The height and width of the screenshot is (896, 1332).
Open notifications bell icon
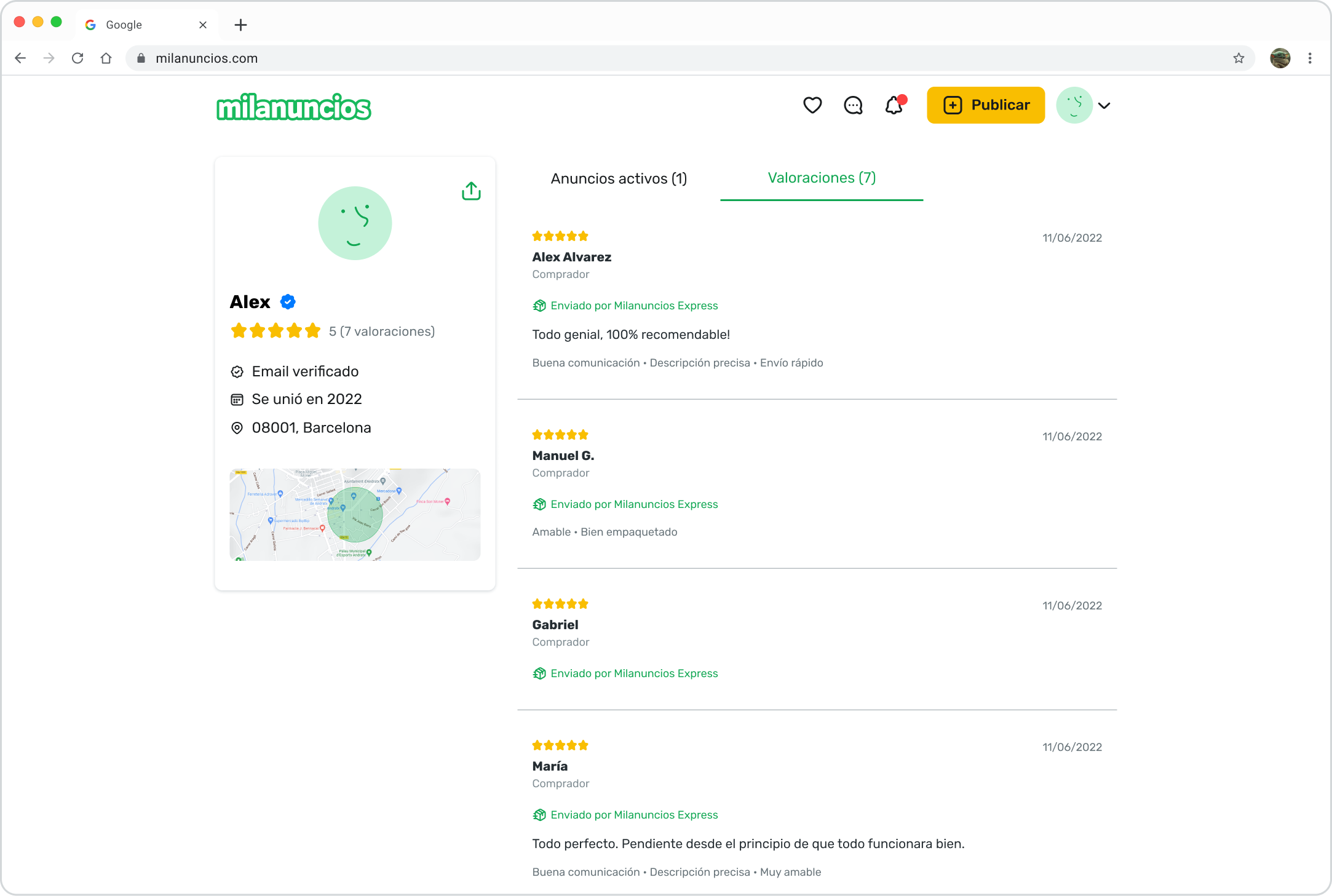tap(894, 105)
